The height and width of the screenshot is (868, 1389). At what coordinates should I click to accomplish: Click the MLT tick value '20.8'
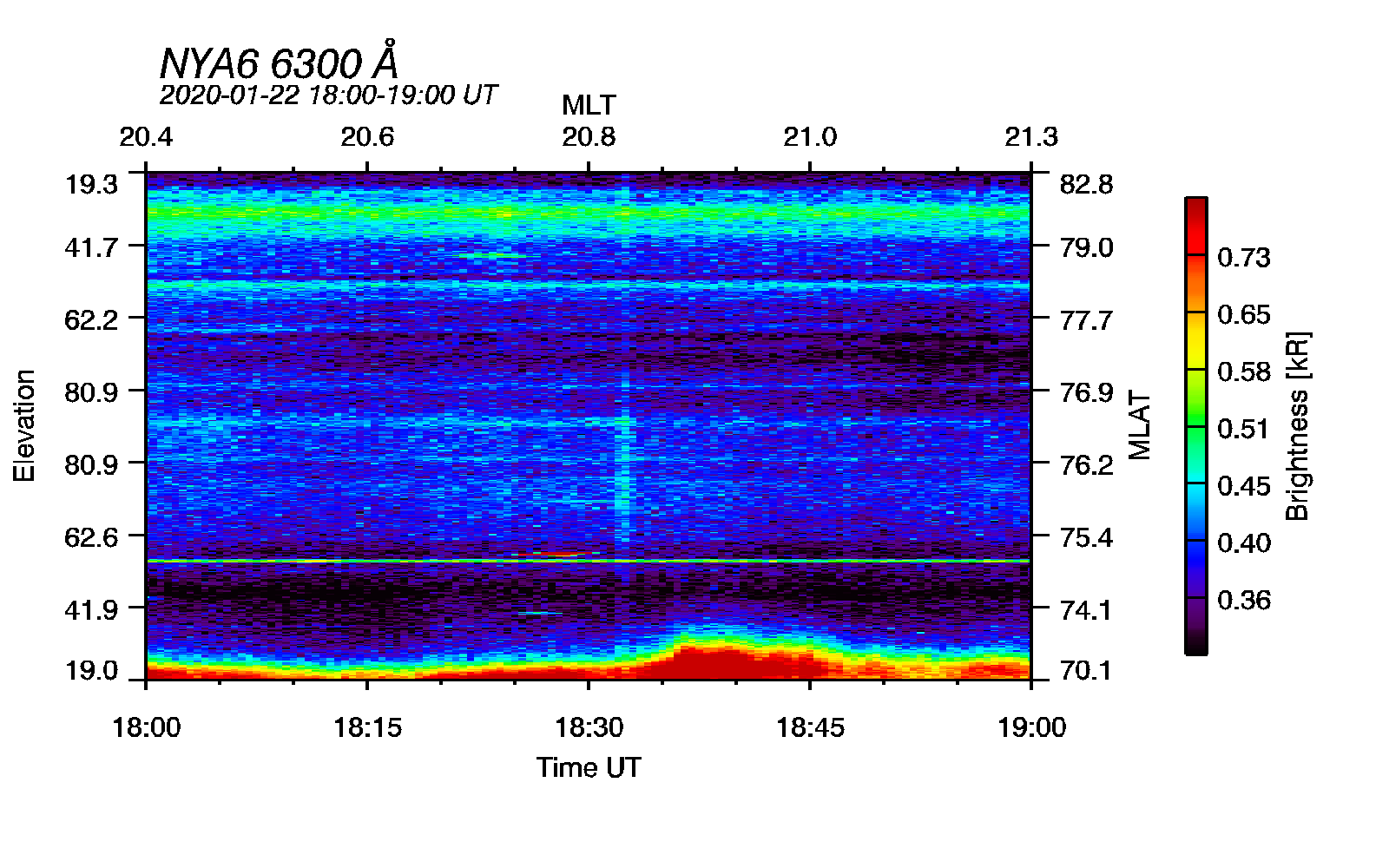589,137
